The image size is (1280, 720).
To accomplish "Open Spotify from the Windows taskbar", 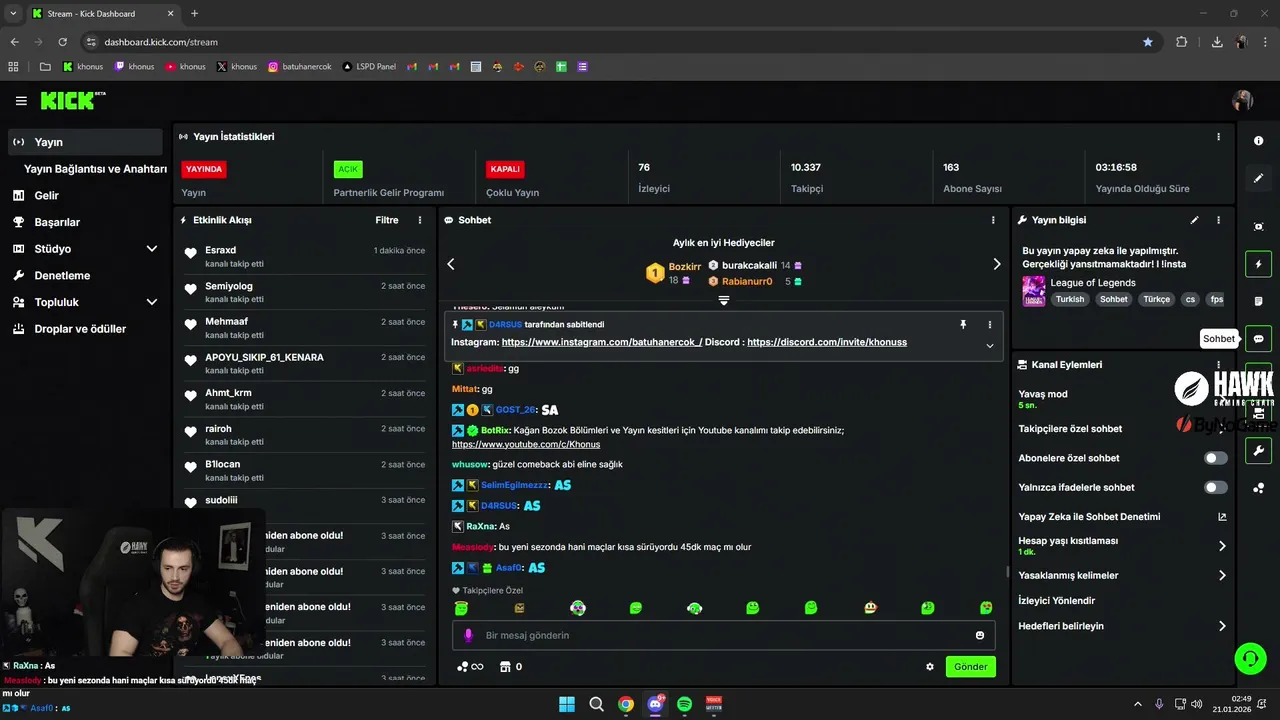I will pyautogui.click(x=684, y=704).
